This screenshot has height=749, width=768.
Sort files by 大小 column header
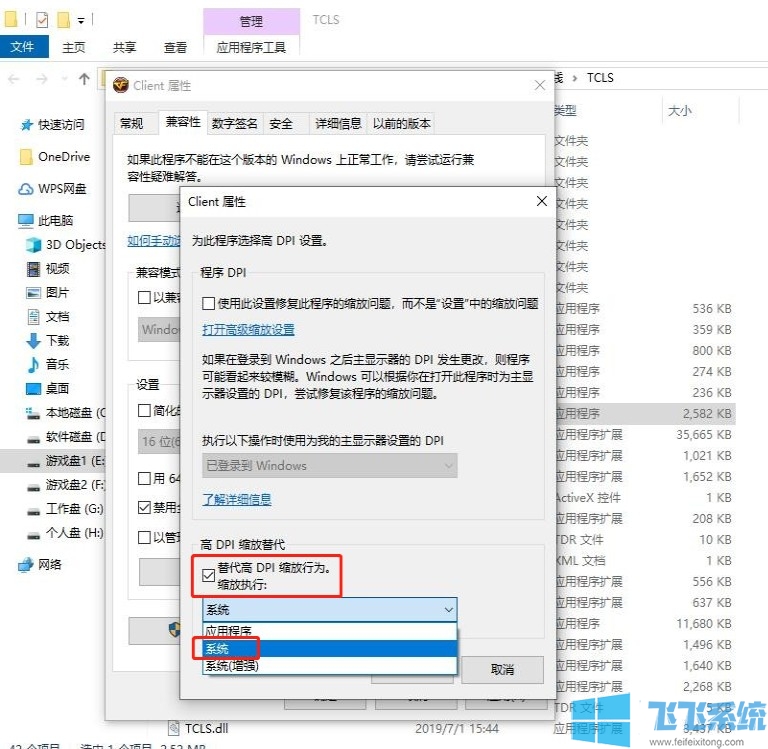680,111
